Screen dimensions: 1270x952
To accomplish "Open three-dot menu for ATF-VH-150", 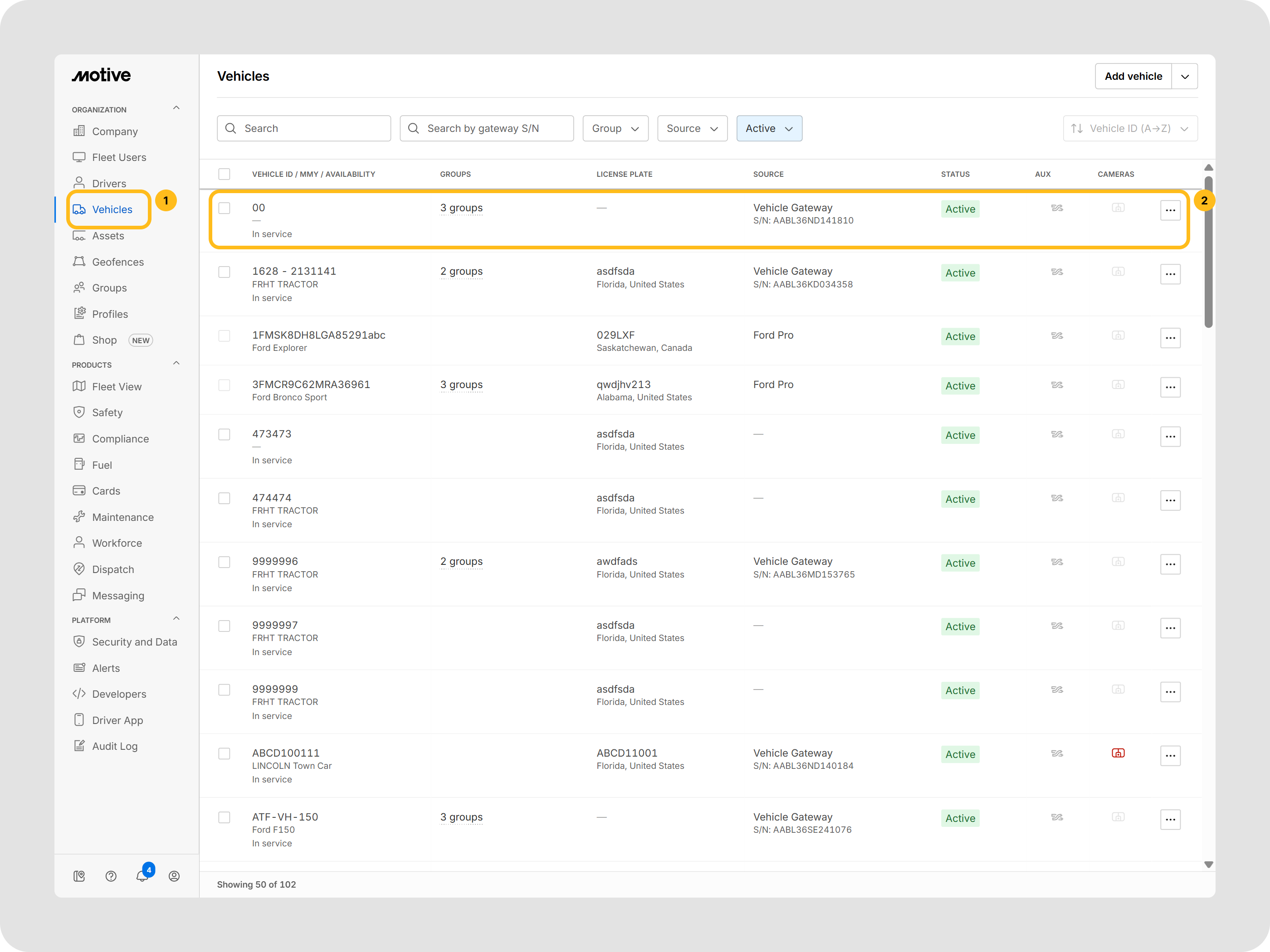I will tap(1169, 820).
